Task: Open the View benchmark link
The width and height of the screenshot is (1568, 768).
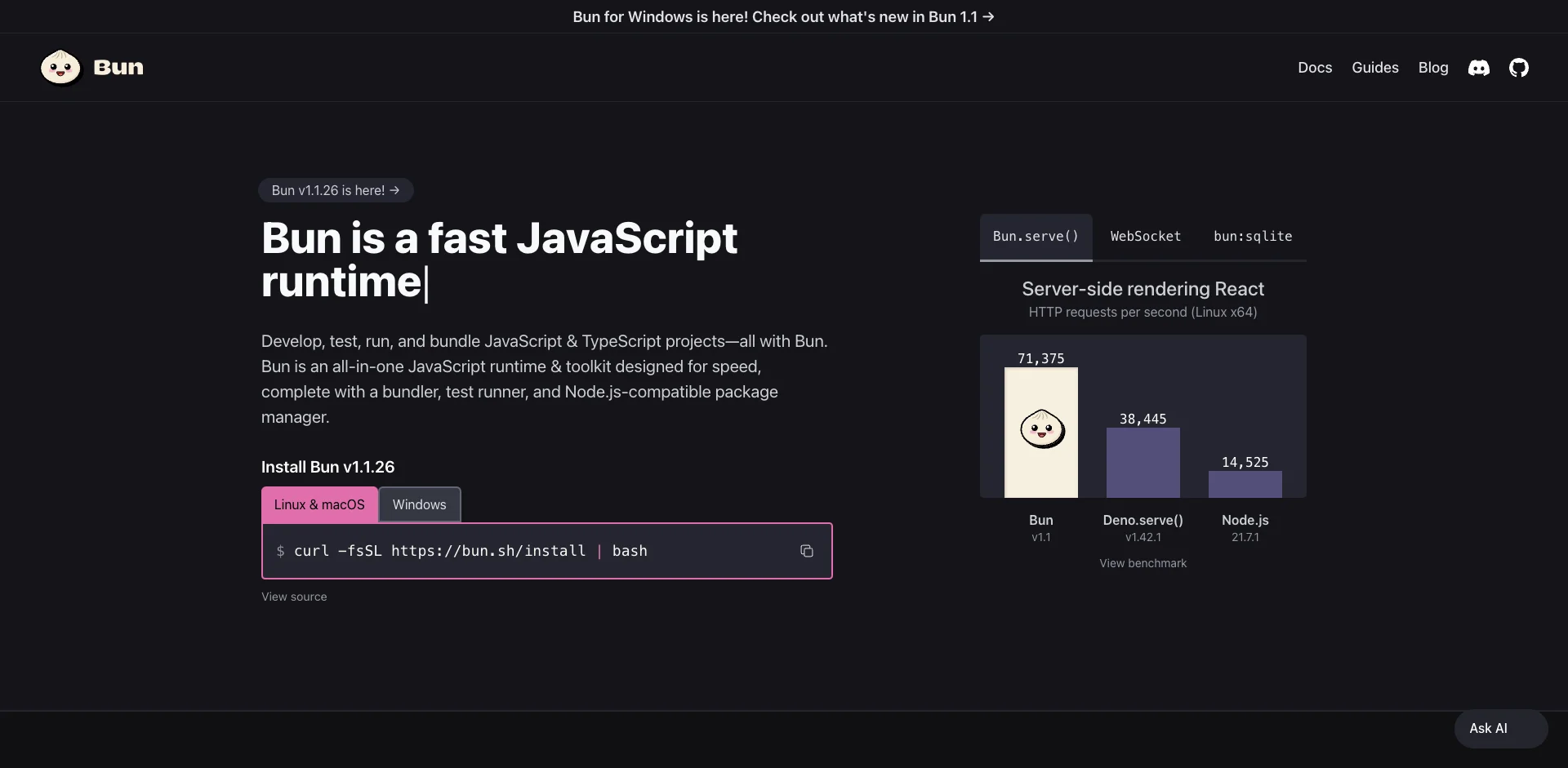Action: click(1143, 563)
